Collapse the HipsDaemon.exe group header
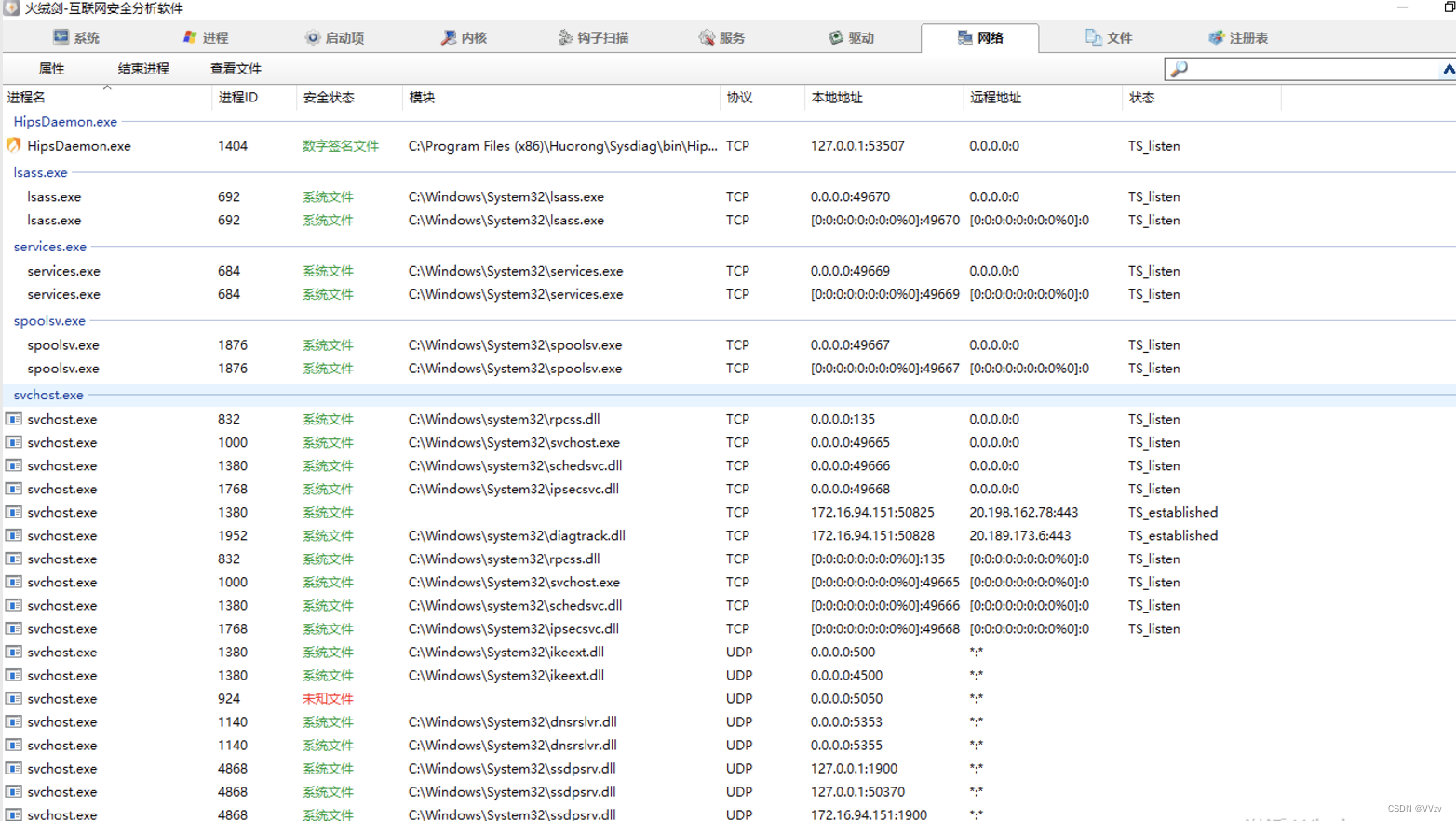Image resolution: width=1456 pixels, height=821 pixels. [65, 122]
